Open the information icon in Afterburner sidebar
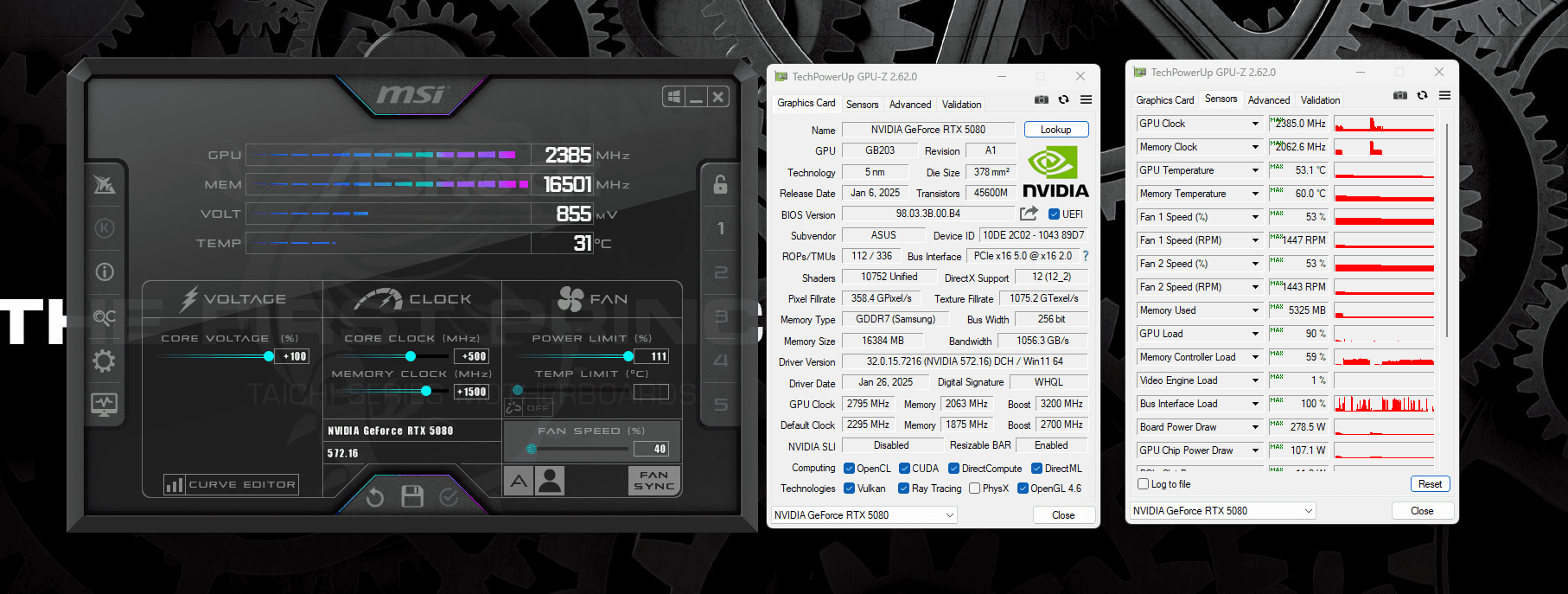Image resolution: width=1568 pixels, height=594 pixels. (105, 272)
